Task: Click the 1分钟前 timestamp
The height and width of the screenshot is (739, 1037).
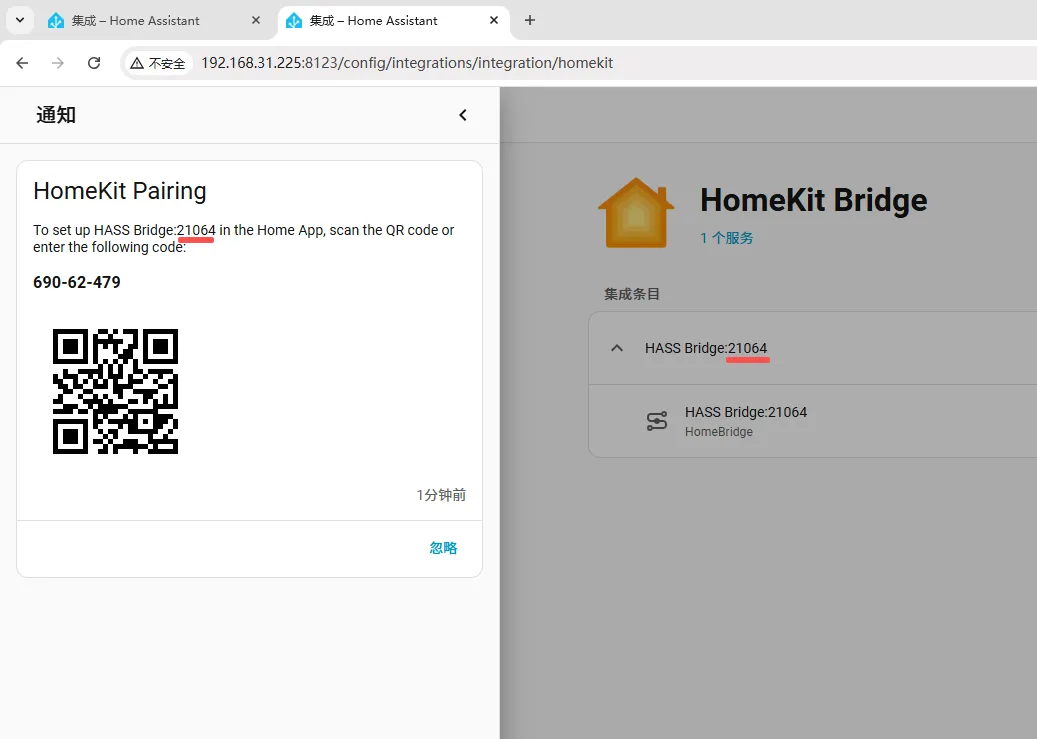Action: [441, 495]
